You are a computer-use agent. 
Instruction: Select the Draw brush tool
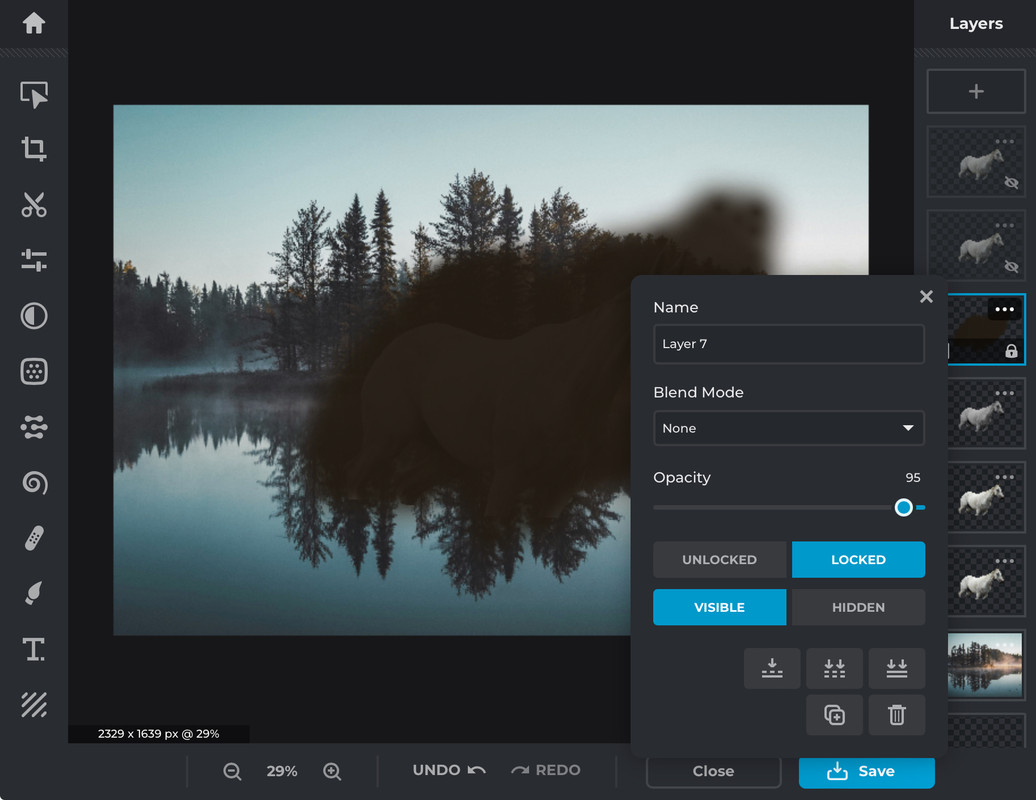click(34, 593)
